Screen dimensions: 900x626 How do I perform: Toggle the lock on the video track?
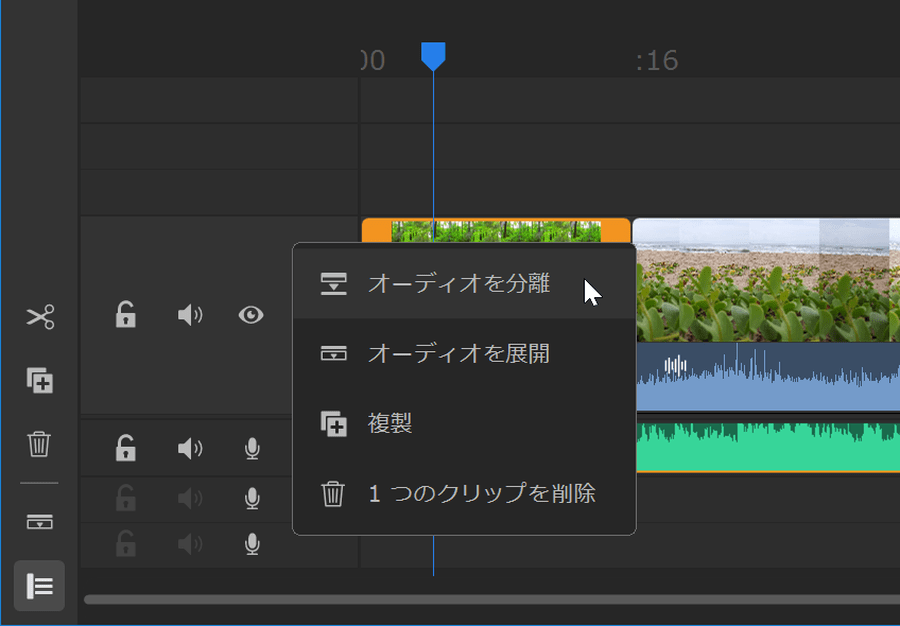[125, 316]
